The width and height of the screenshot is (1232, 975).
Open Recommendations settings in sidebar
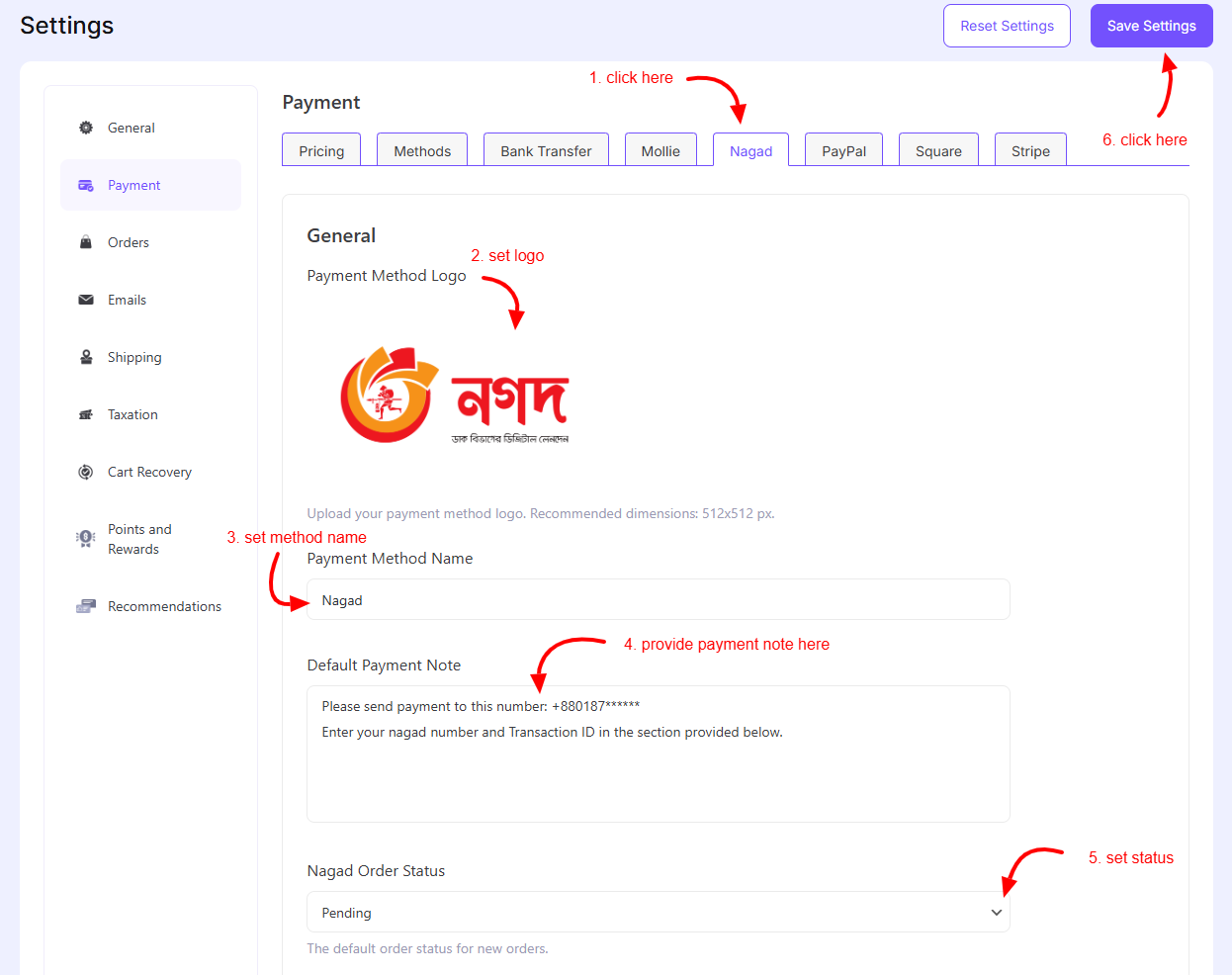(x=150, y=606)
